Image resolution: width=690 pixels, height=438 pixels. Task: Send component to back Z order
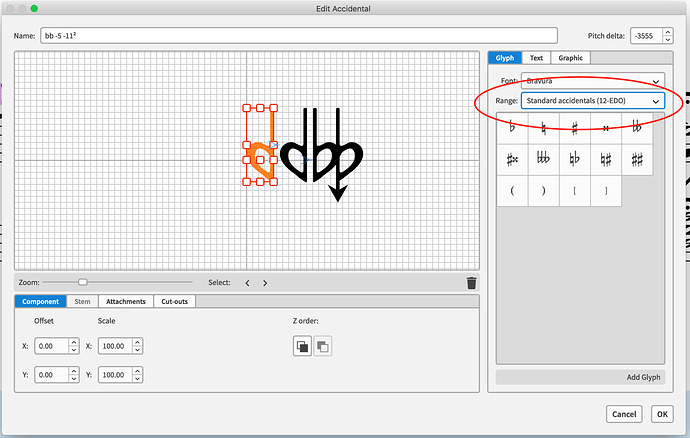pos(323,346)
